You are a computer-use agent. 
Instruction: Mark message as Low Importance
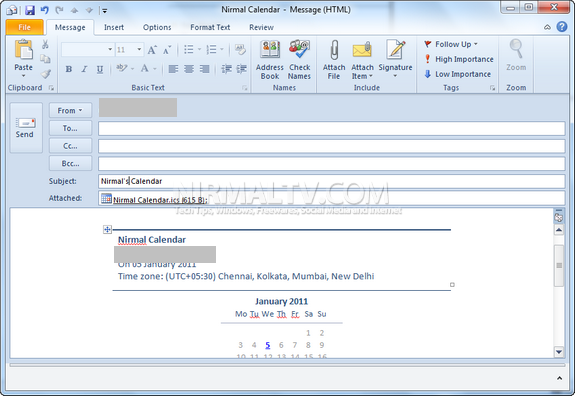(457, 74)
